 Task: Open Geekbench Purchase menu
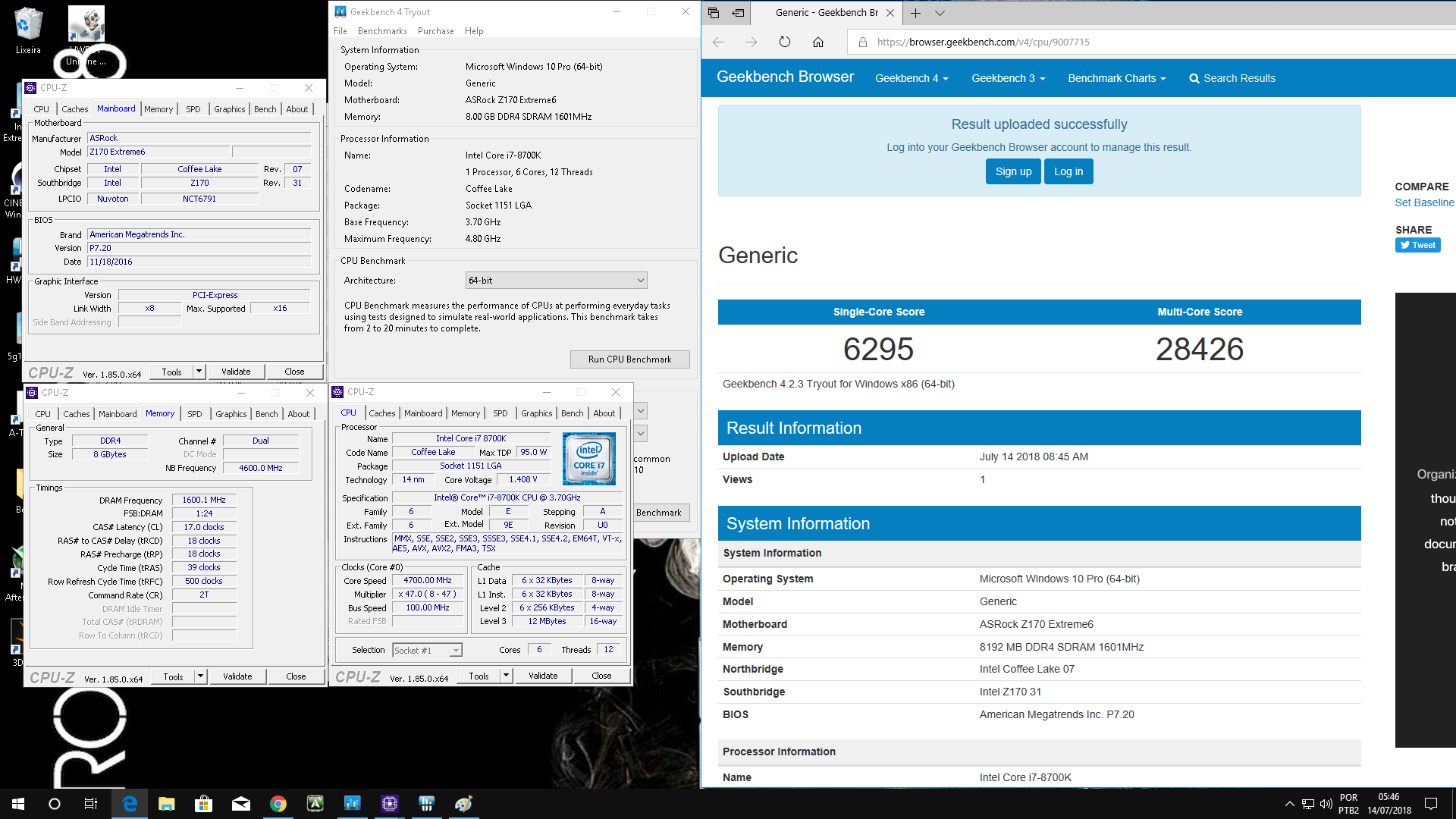pyautogui.click(x=436, y=31)
